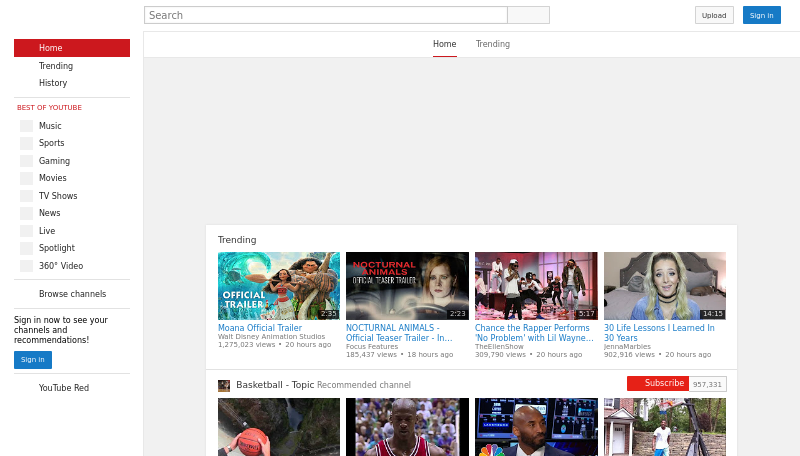Click the search submit button

529,15
